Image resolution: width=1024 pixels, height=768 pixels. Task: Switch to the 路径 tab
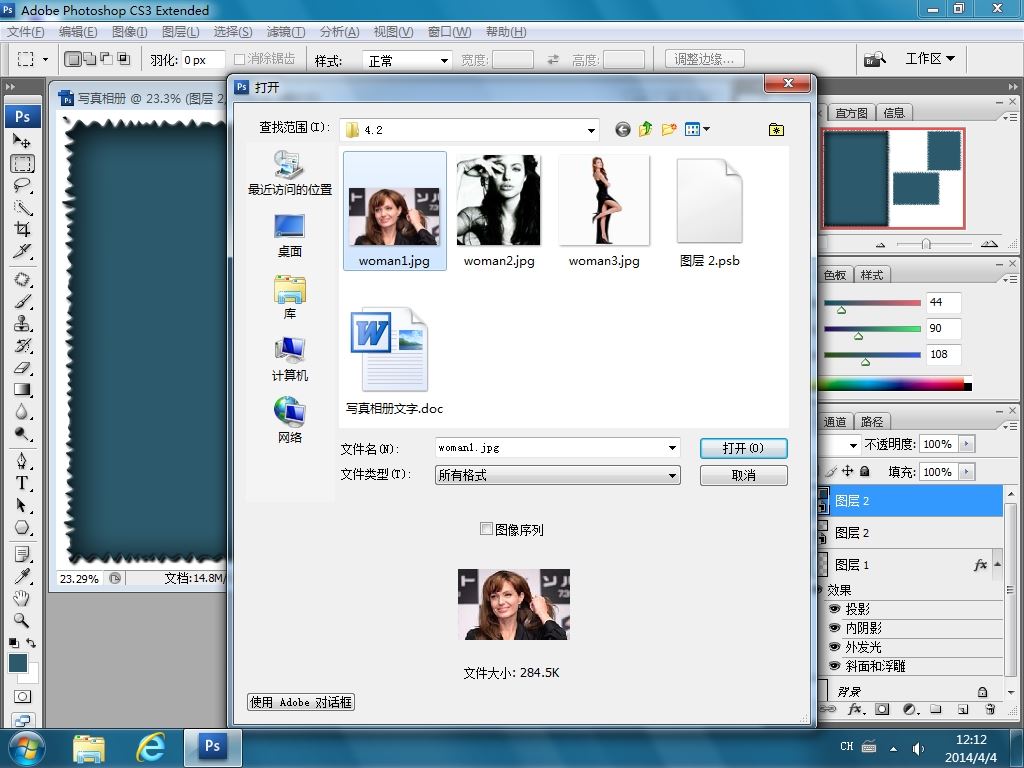click(871, 422)
